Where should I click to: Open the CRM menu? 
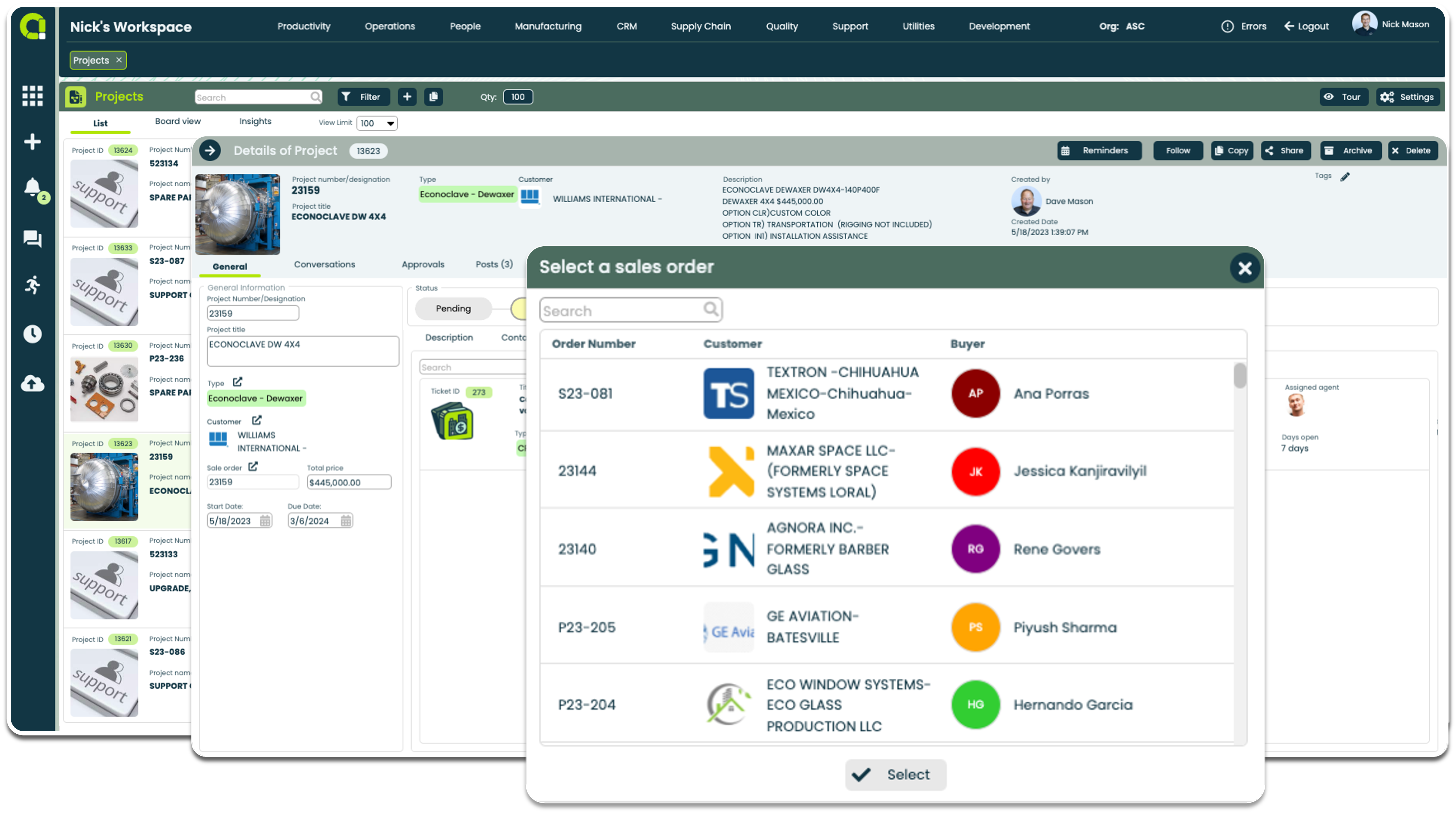tap(626, 26)
